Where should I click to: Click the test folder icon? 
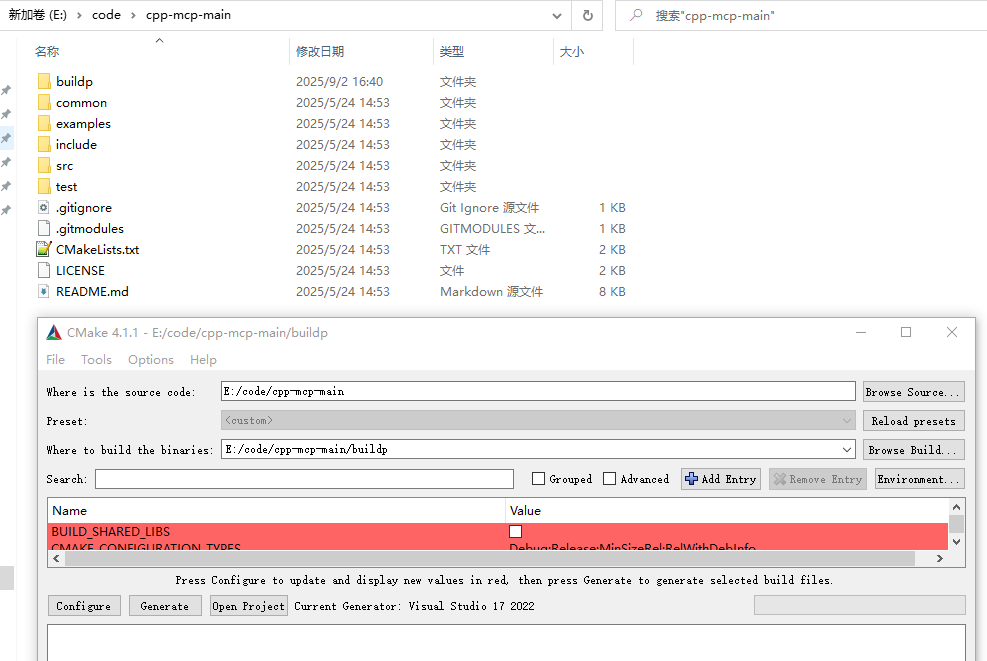click(x=44, y=186)
